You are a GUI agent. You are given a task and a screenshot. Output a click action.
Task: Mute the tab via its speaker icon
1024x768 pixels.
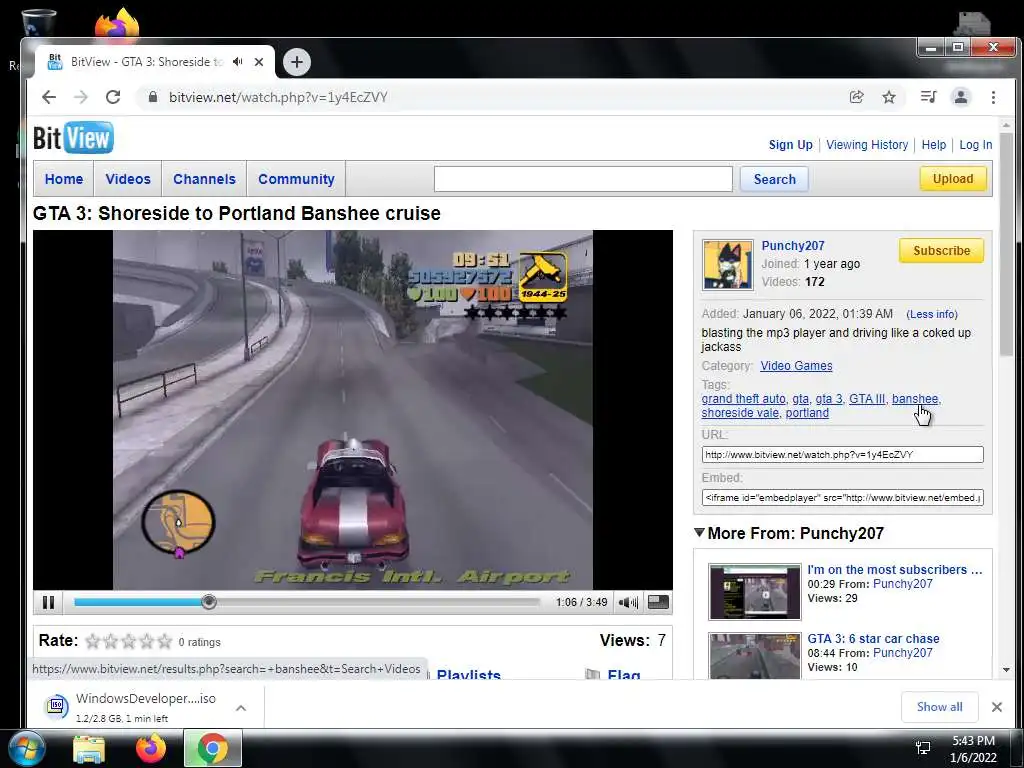[238, 61]
